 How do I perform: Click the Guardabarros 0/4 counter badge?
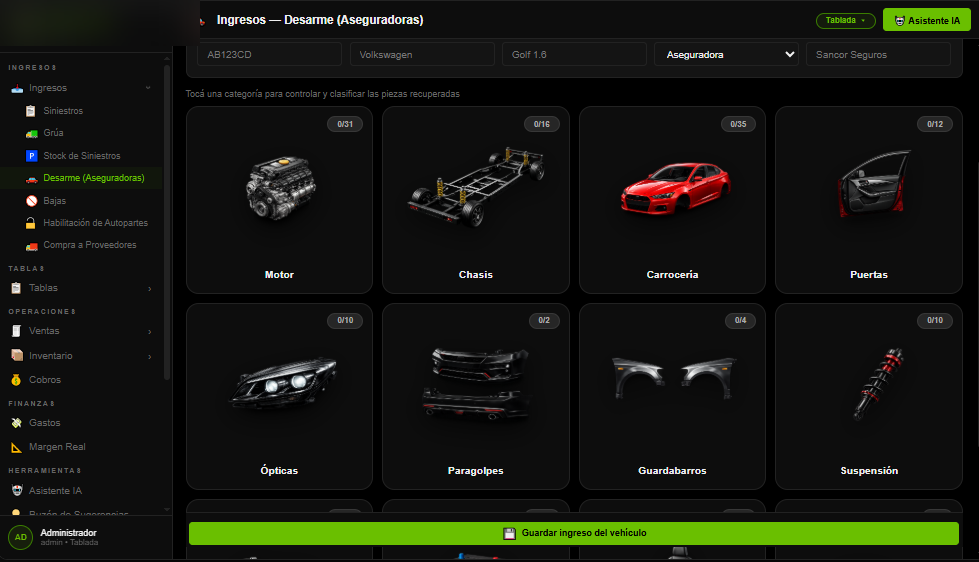point(740,320)
